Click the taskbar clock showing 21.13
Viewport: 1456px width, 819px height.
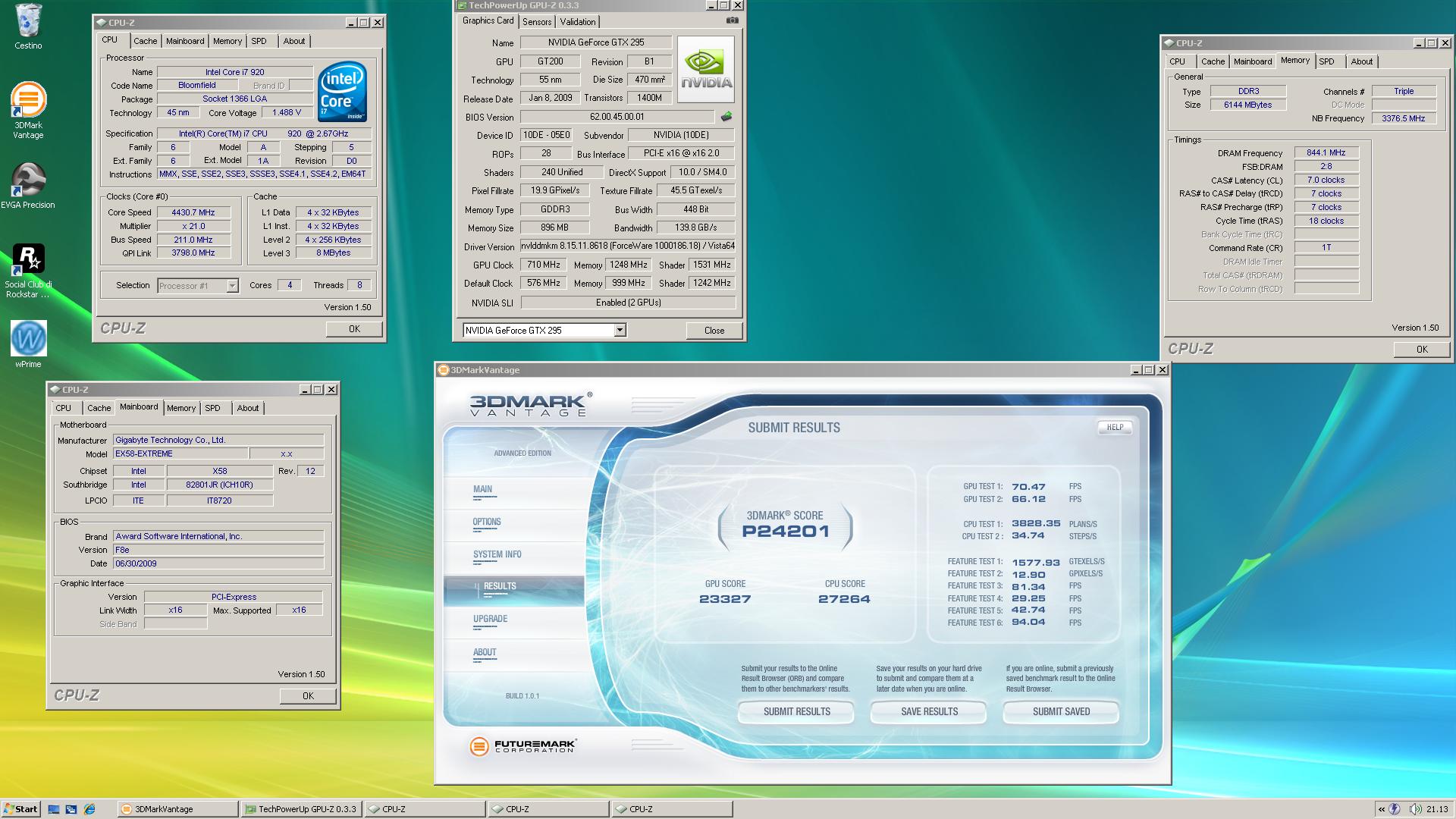[x=1437, y=809]
